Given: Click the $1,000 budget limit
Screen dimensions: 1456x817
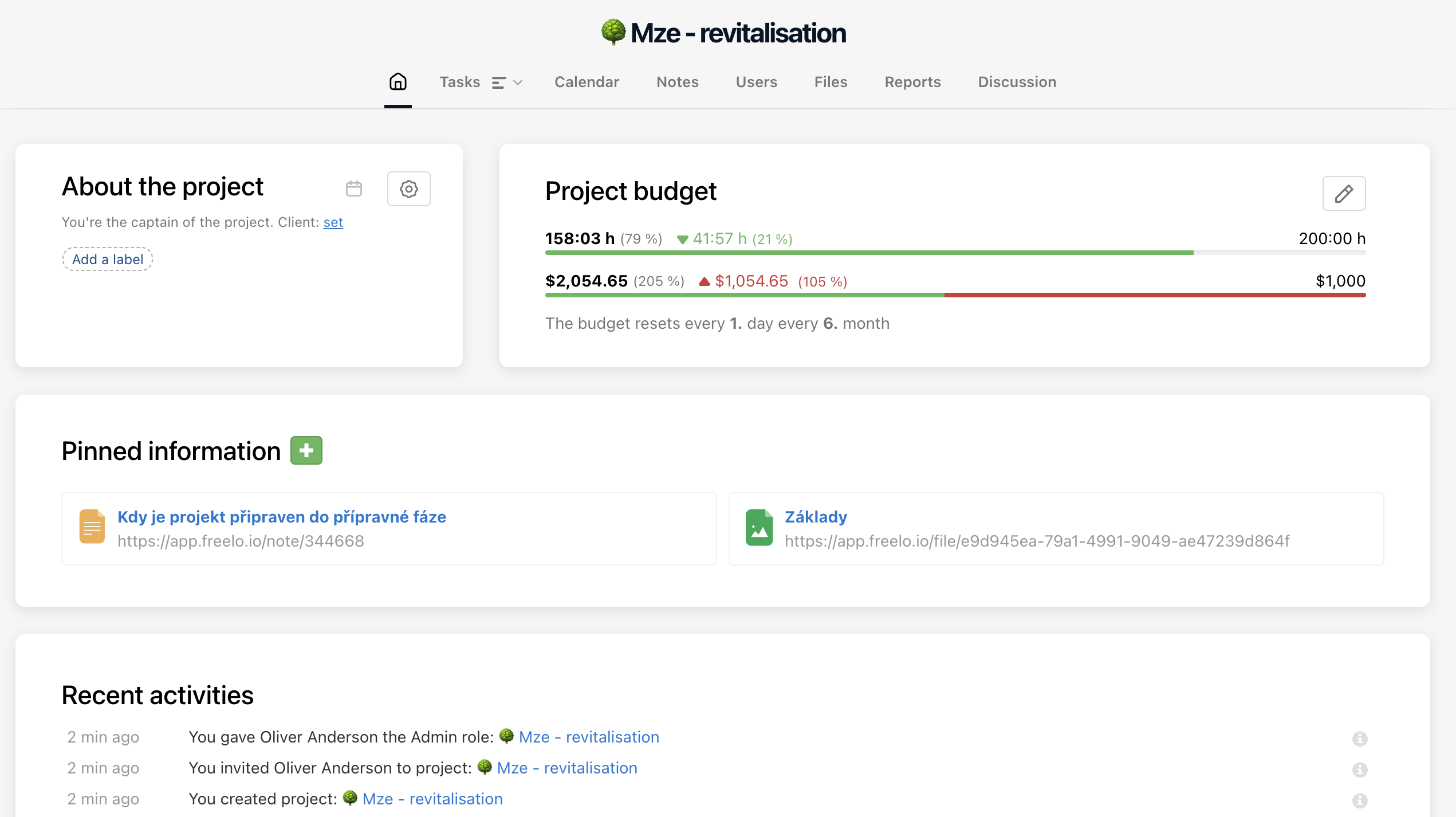Looking at the screenshot, I should [x=1340, y=281].
